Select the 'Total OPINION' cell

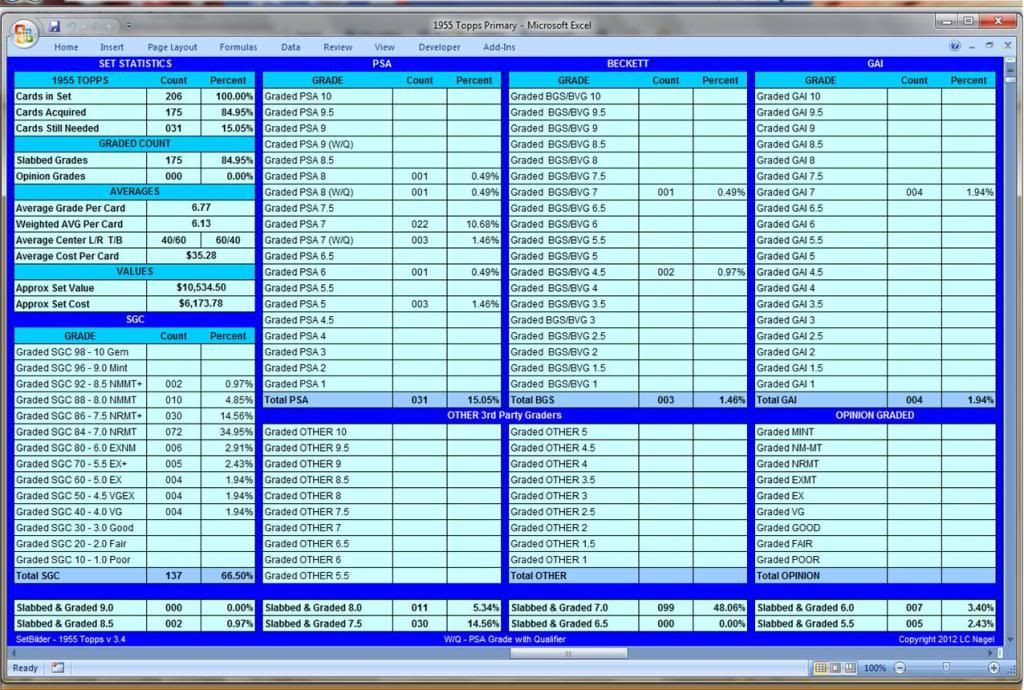pyautogui.click(x=821, y=576)
